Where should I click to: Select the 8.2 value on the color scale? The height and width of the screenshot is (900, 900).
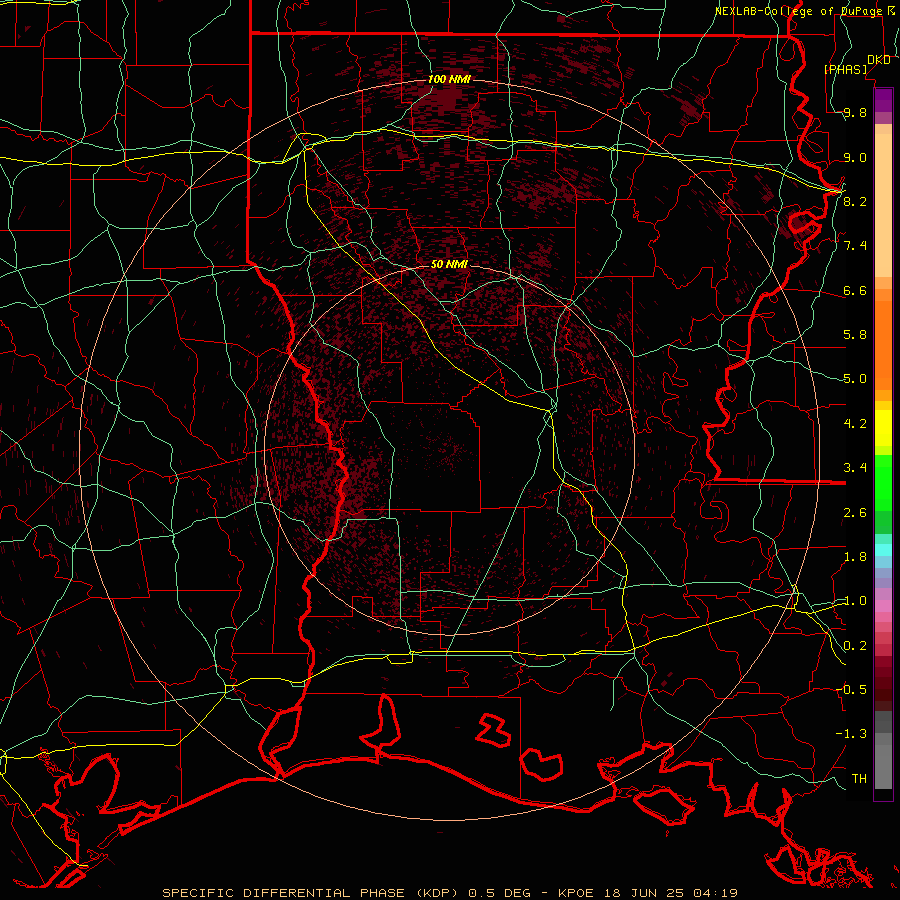coord(855,201)
